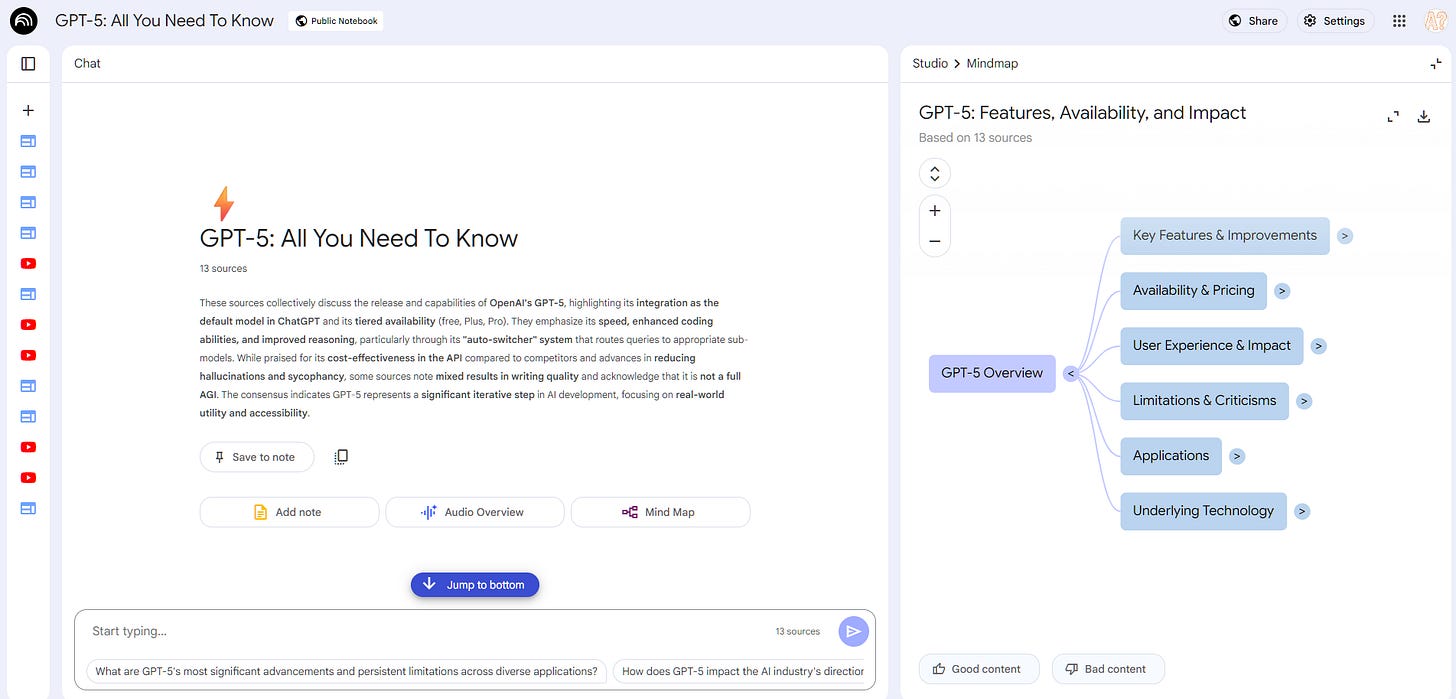Click 'Based on 13 sources' text

point(975,138)
